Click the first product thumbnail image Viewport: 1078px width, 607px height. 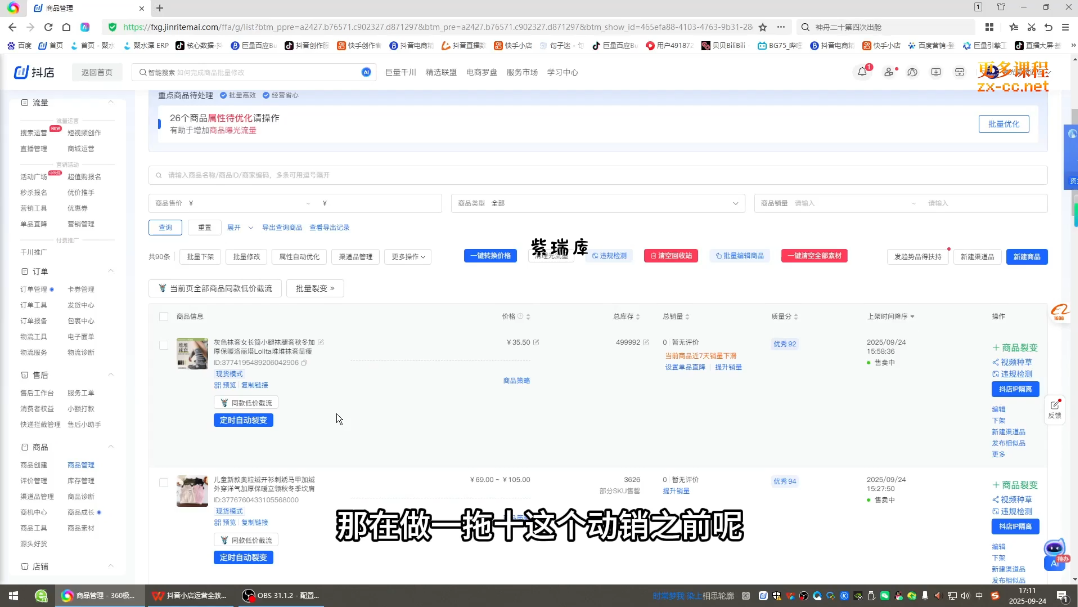192,353
